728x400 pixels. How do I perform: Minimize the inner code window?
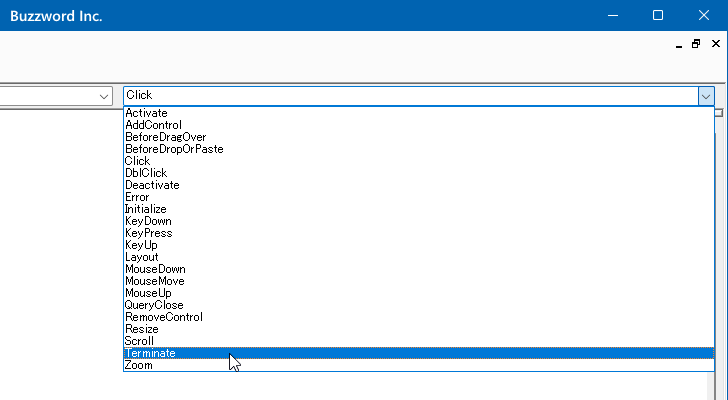point(679,44)
